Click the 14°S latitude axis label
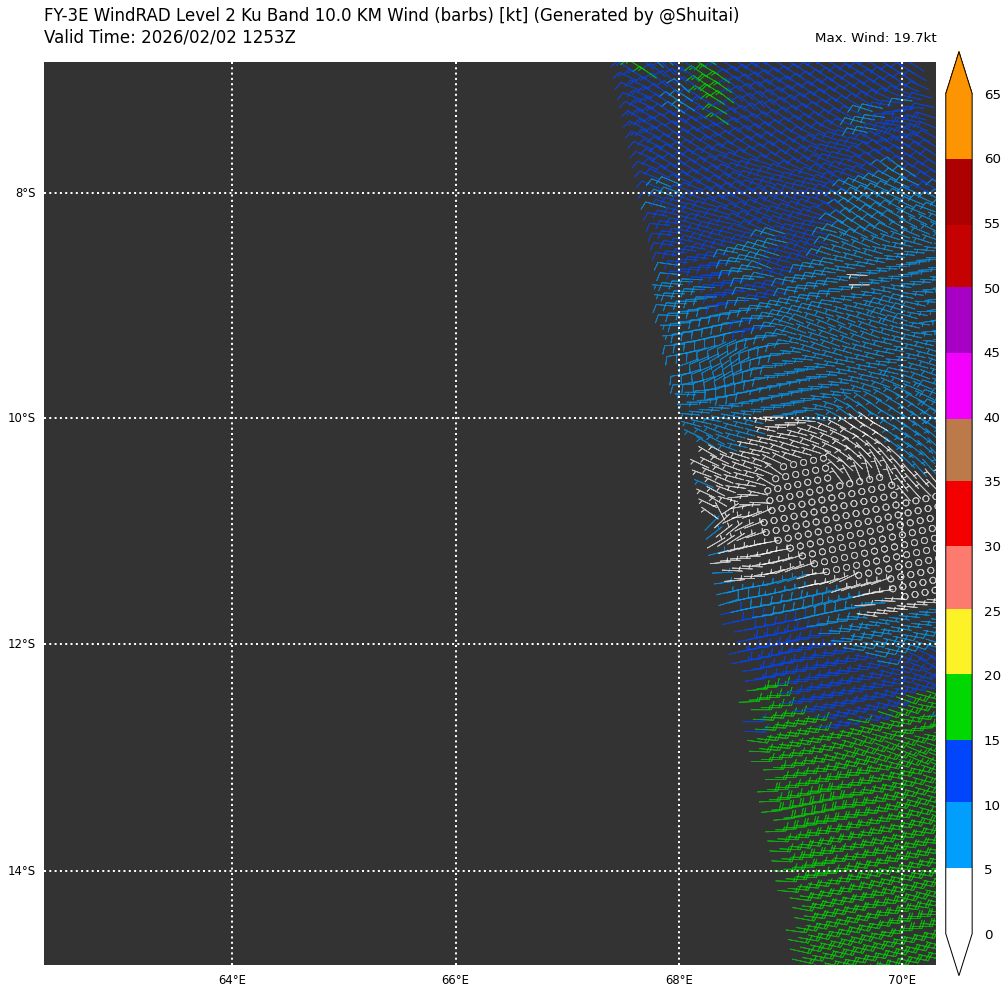The width and height of the screenshot is (1008, 994). coord(22,871)
